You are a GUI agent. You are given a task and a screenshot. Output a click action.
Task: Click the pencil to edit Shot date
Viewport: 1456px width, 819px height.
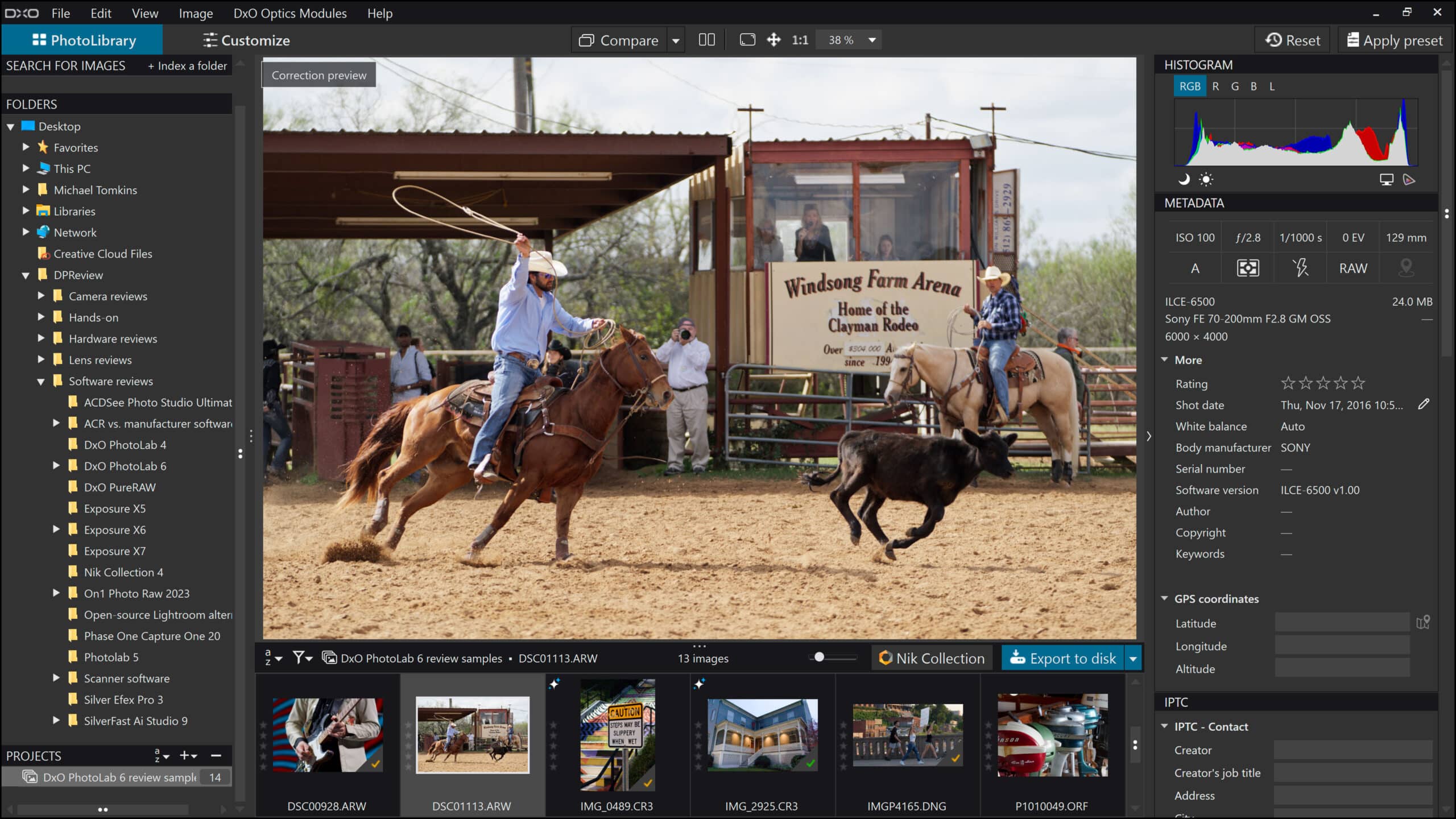[x=1424, y=404]
